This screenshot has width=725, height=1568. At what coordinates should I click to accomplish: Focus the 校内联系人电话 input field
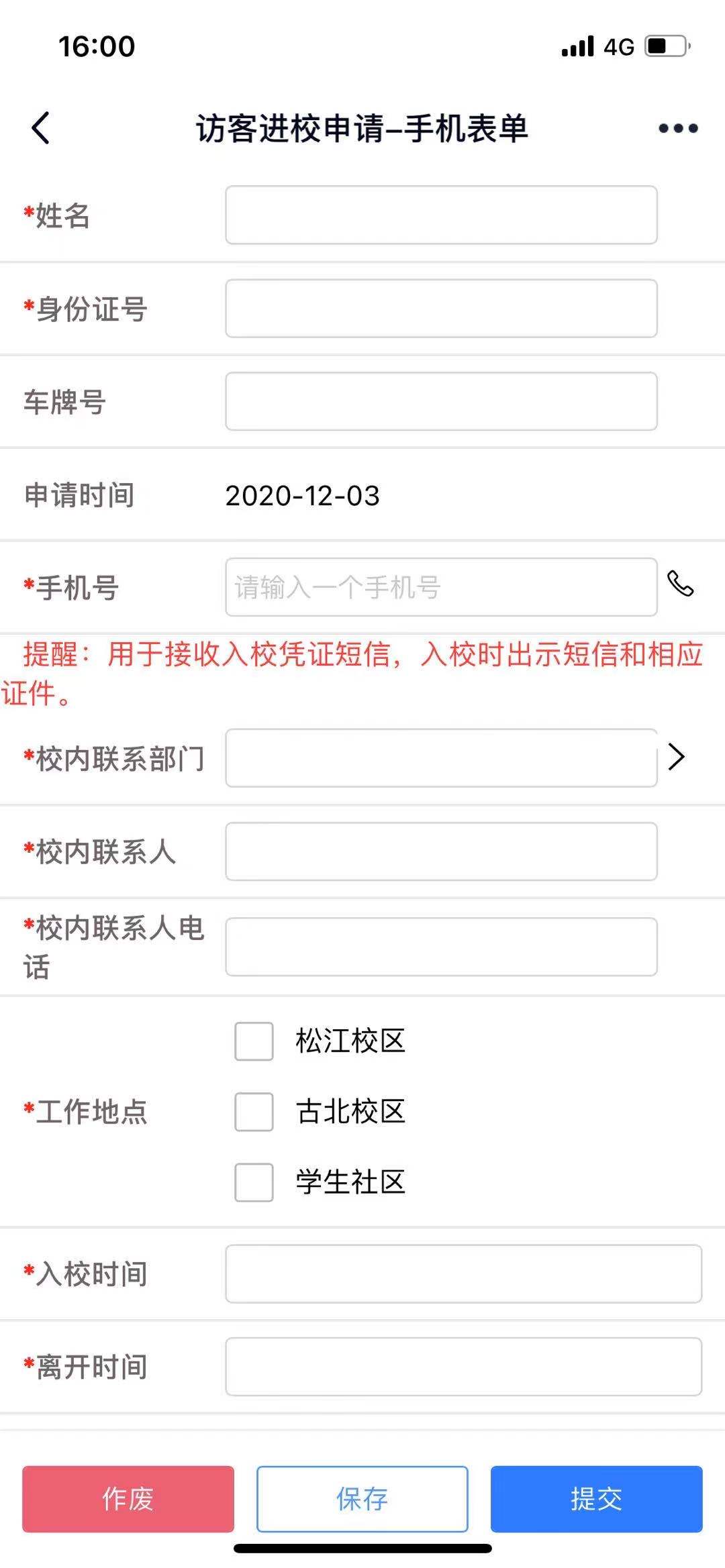441,946
